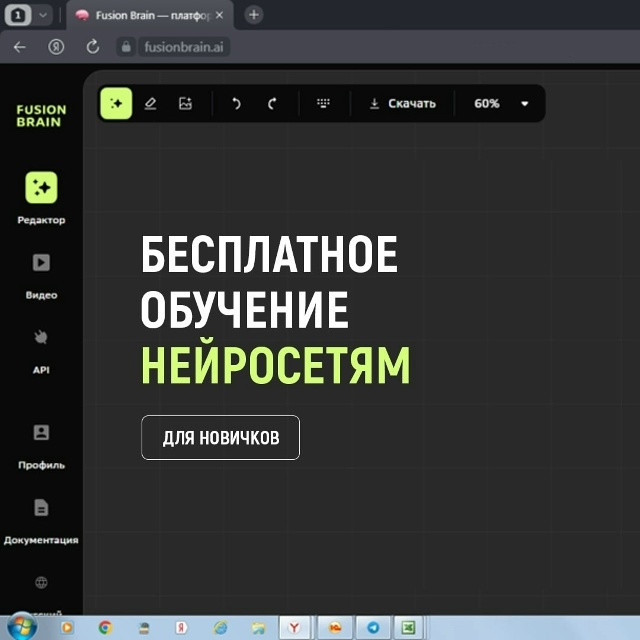This screenshot has width=640, height=640.
Task: Click the Yandex home button in browser
Action: 56,47
